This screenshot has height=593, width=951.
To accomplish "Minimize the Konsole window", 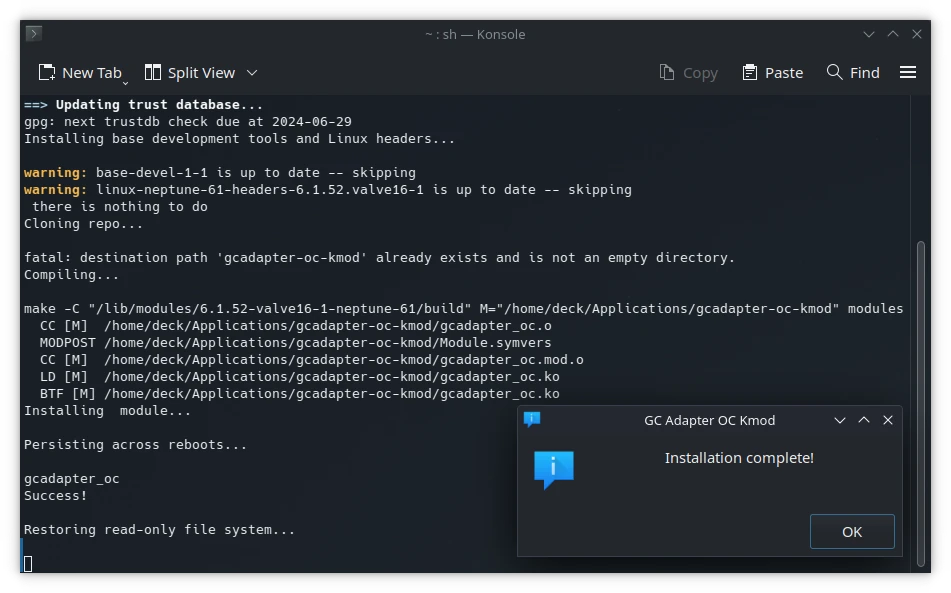I will pyautogui.click(x=869, y=35).
